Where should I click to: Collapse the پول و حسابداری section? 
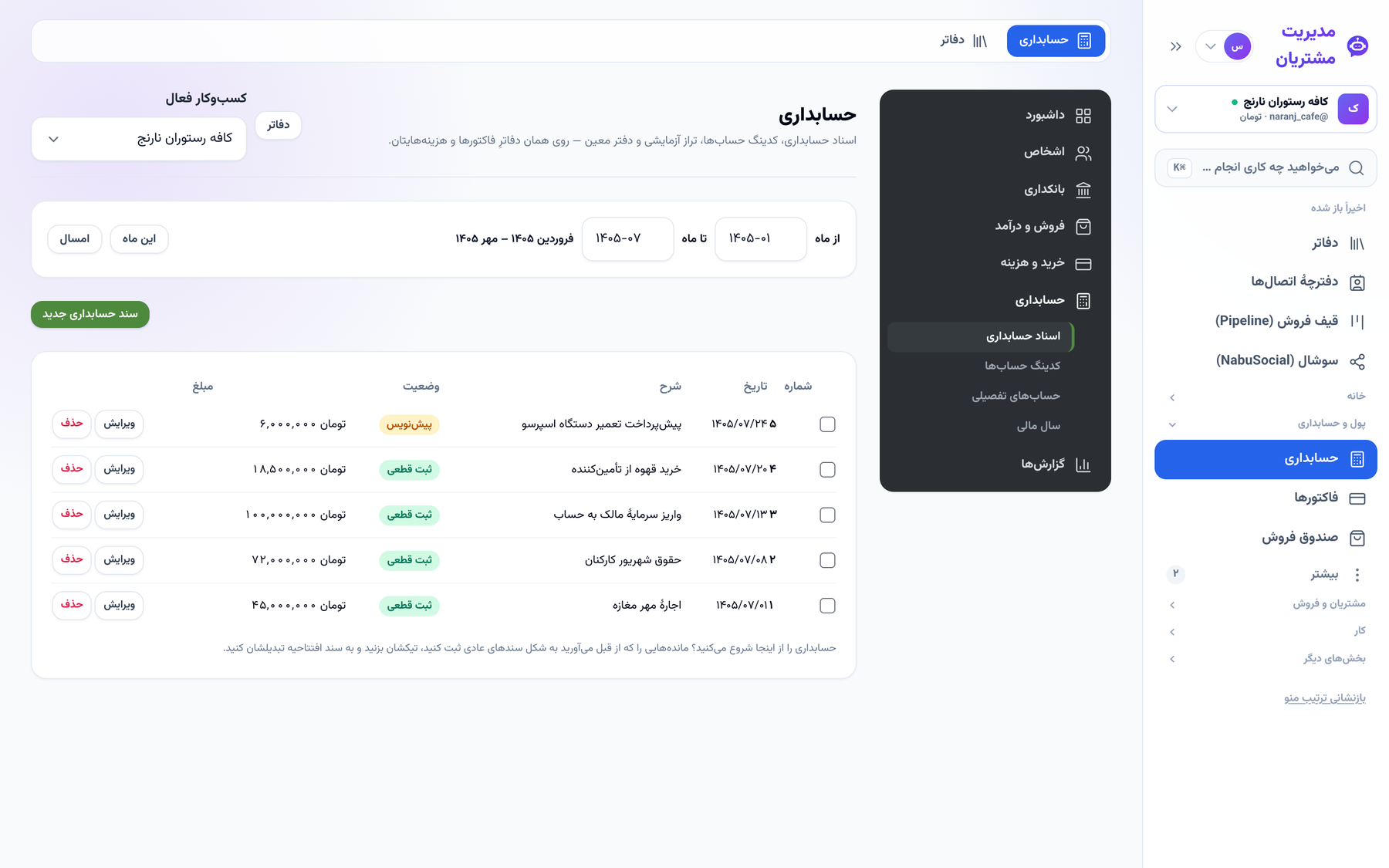tap(1266, 424)
